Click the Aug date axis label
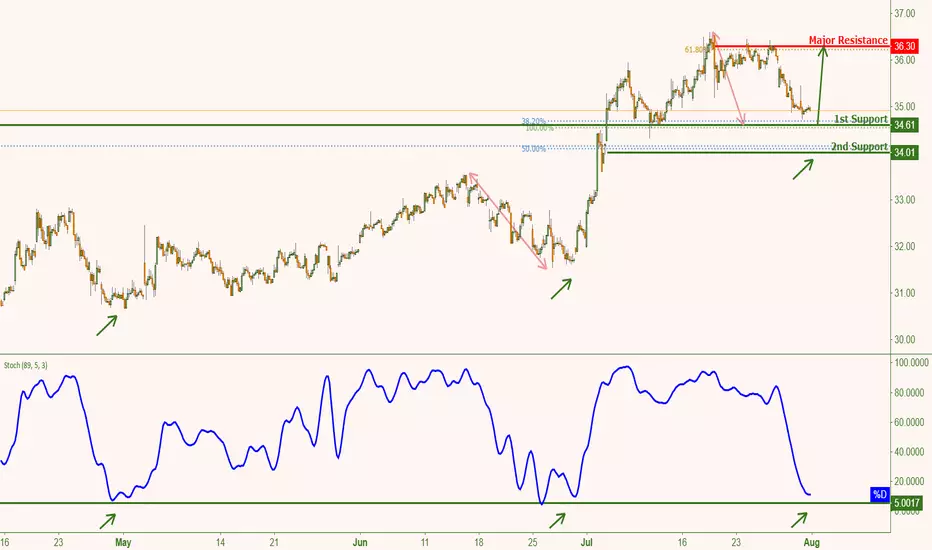The image size is (932, 550). point(811,542)
